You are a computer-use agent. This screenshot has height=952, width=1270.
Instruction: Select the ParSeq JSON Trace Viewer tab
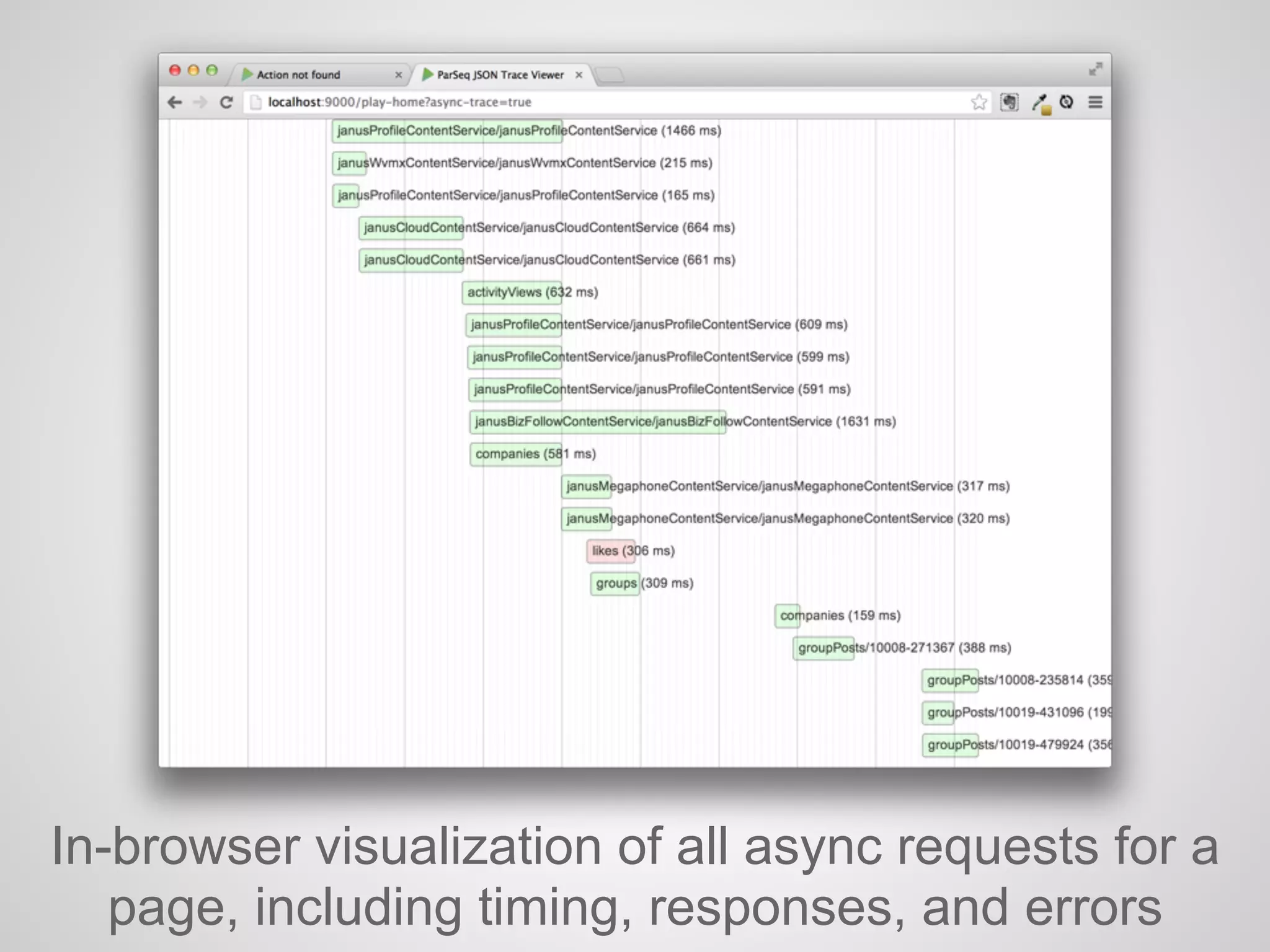coord(499,75)
